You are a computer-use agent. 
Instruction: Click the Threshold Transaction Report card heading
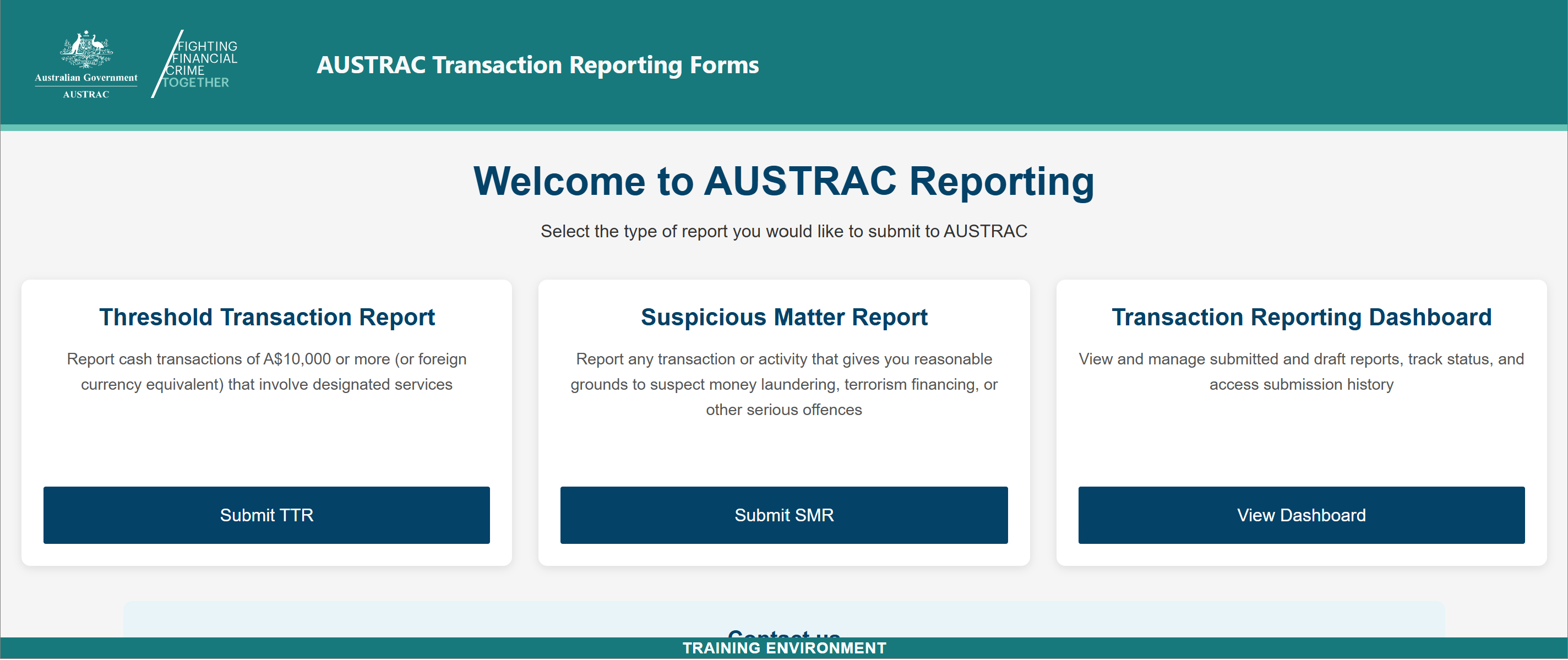tap(266, 317)
